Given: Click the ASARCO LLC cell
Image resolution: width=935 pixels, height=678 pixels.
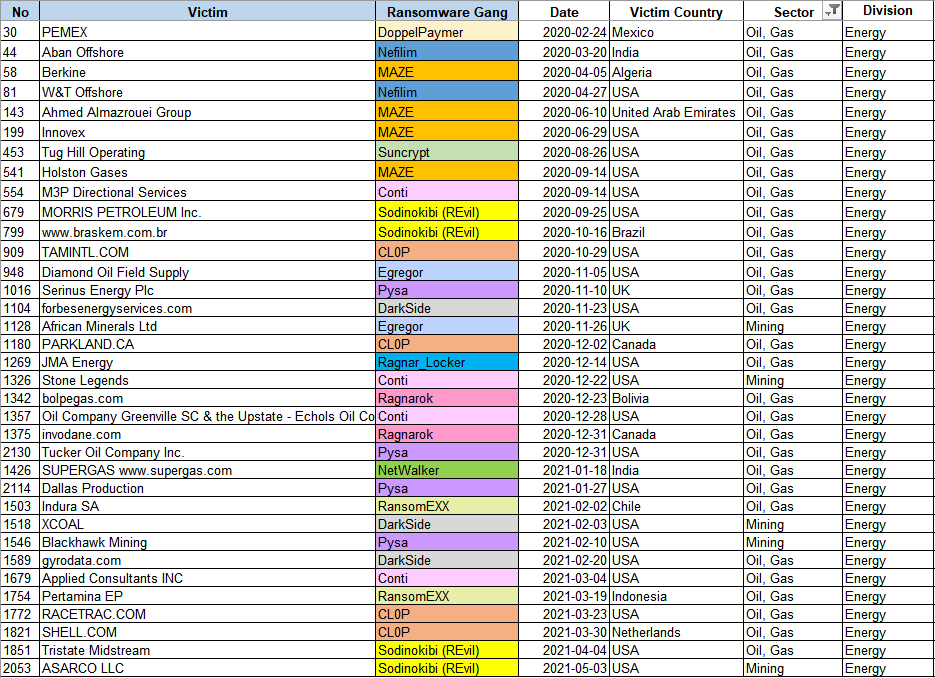Looking at the screenshot, I should 208,668.
